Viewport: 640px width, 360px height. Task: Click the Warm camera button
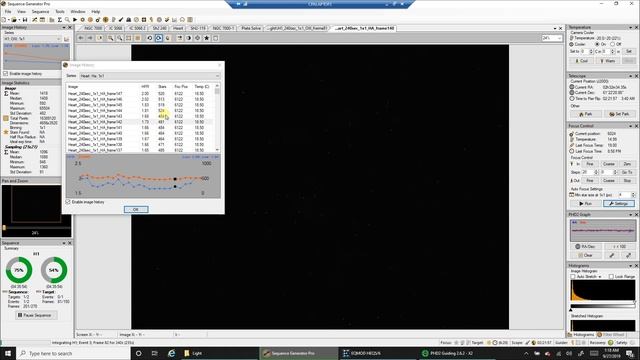click(607, 61)
